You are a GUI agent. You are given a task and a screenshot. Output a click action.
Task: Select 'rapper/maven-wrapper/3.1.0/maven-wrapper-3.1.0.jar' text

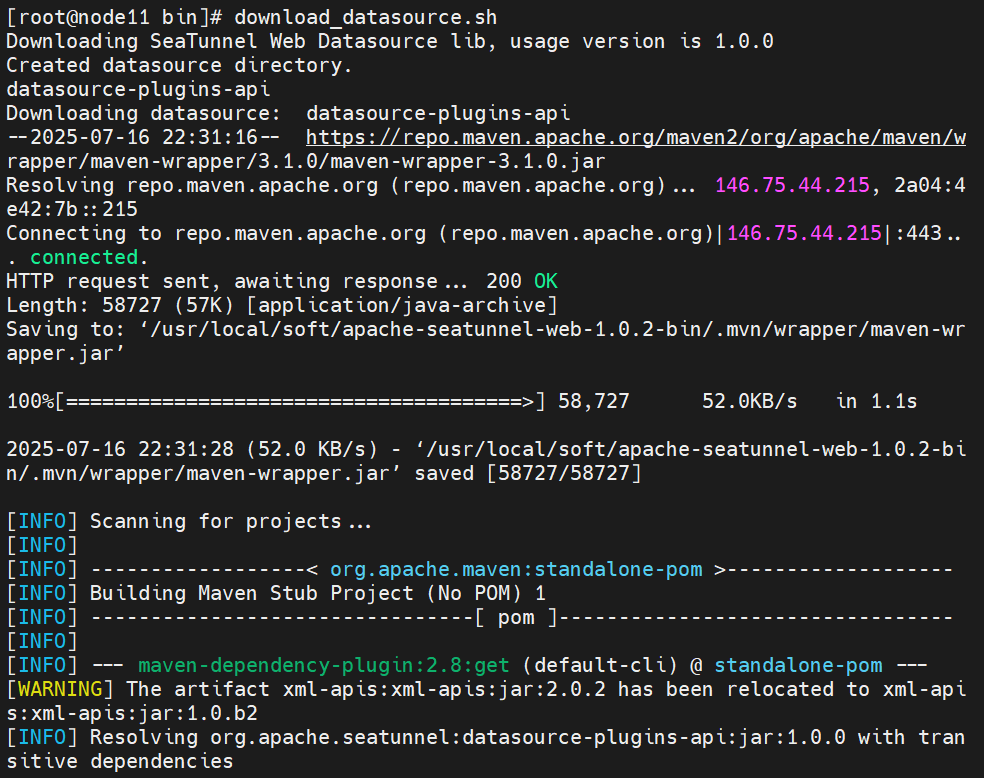[x=306, y=161]
